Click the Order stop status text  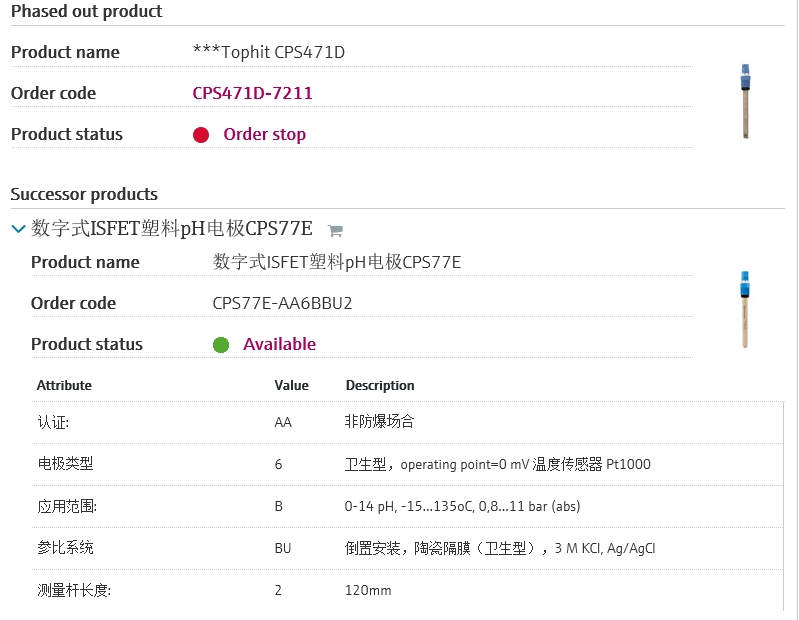tap(264, 134)
